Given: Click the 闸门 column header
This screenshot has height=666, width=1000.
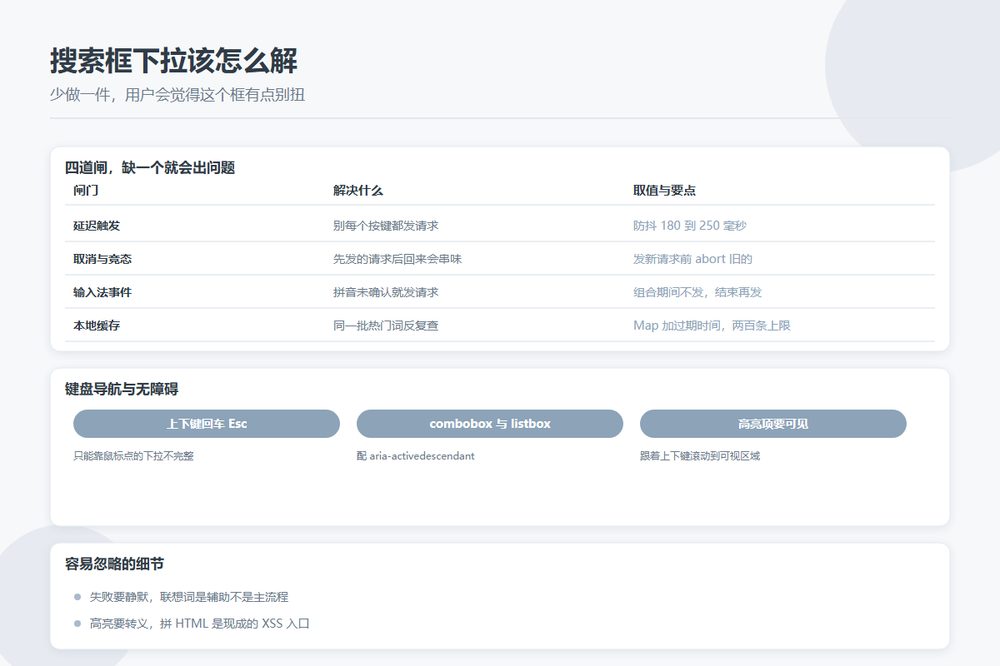Looking at the screenshot, I should click(85, 190).
